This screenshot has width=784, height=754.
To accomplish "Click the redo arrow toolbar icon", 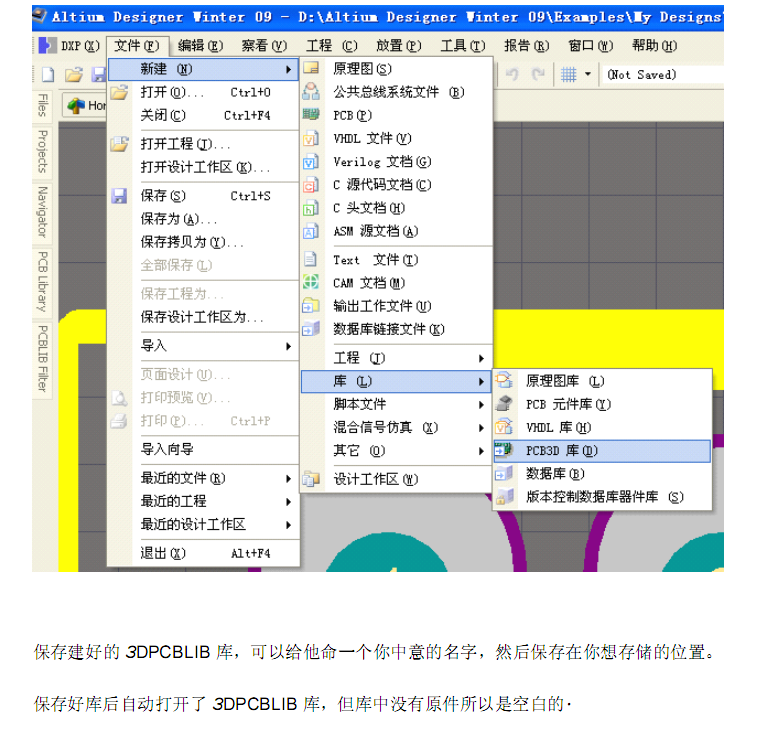I will click(x=538, y=74).
